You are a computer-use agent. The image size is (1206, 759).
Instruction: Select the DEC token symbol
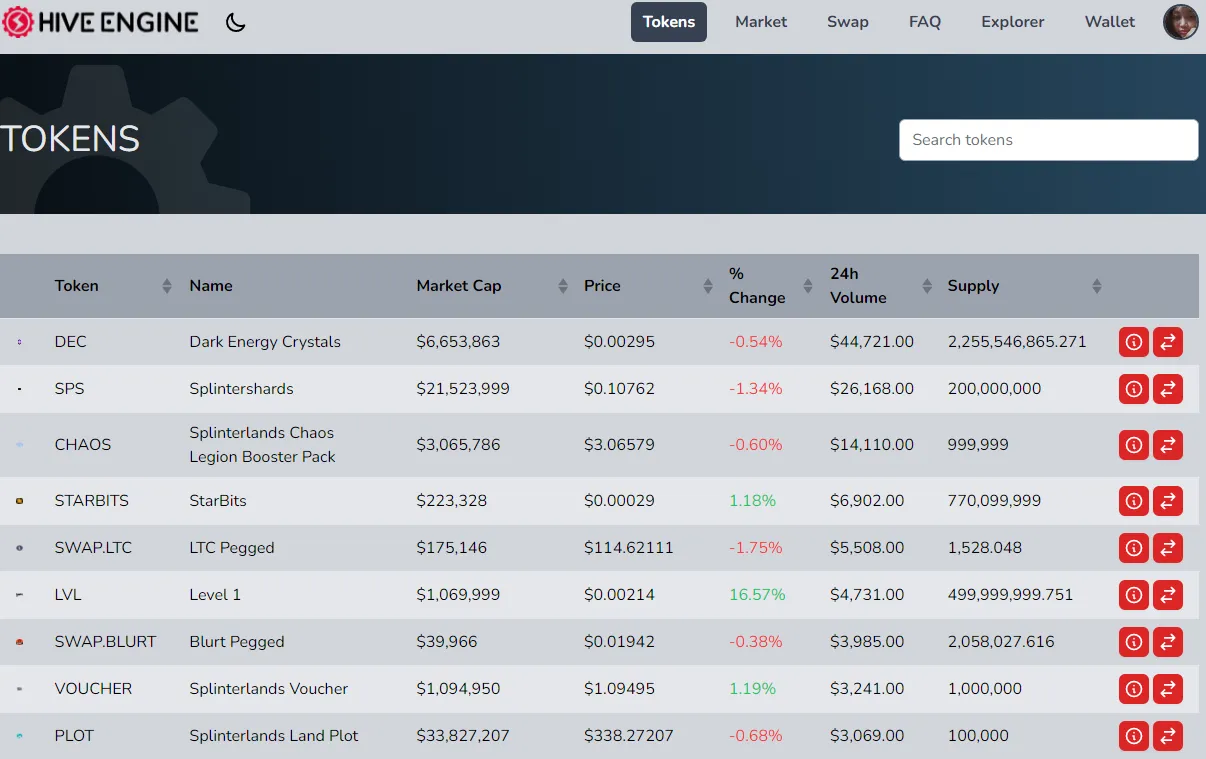[x=71, y=342]
